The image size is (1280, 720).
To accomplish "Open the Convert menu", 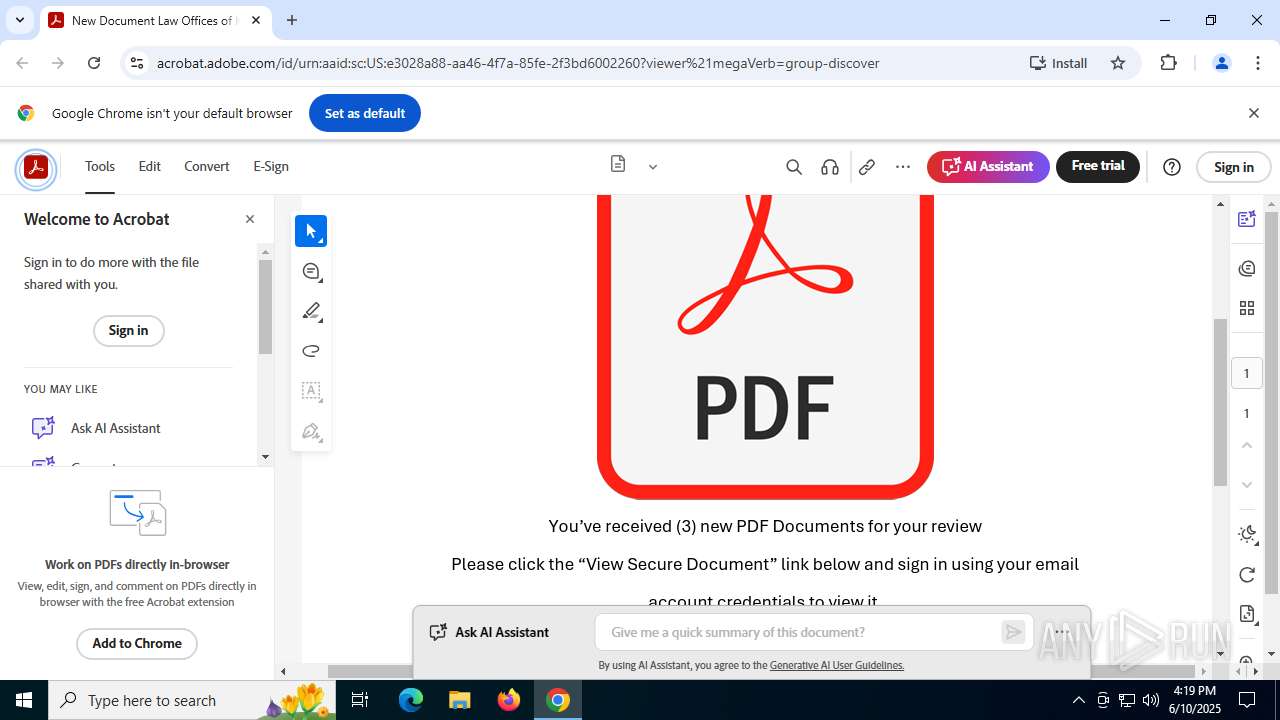I will tap(207, 167).
